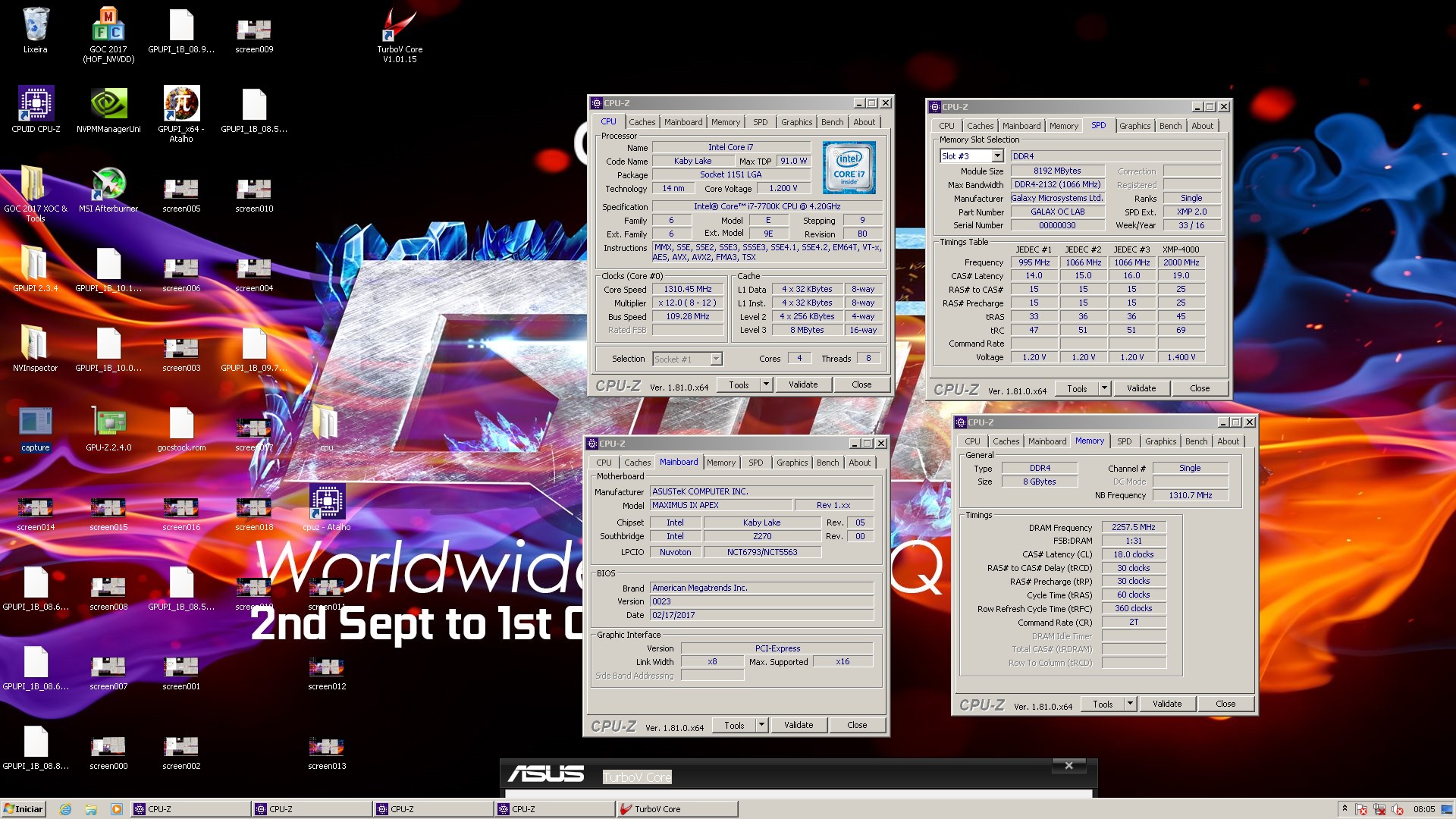
Task: Click the Iniciar start button
Action: 24,809
